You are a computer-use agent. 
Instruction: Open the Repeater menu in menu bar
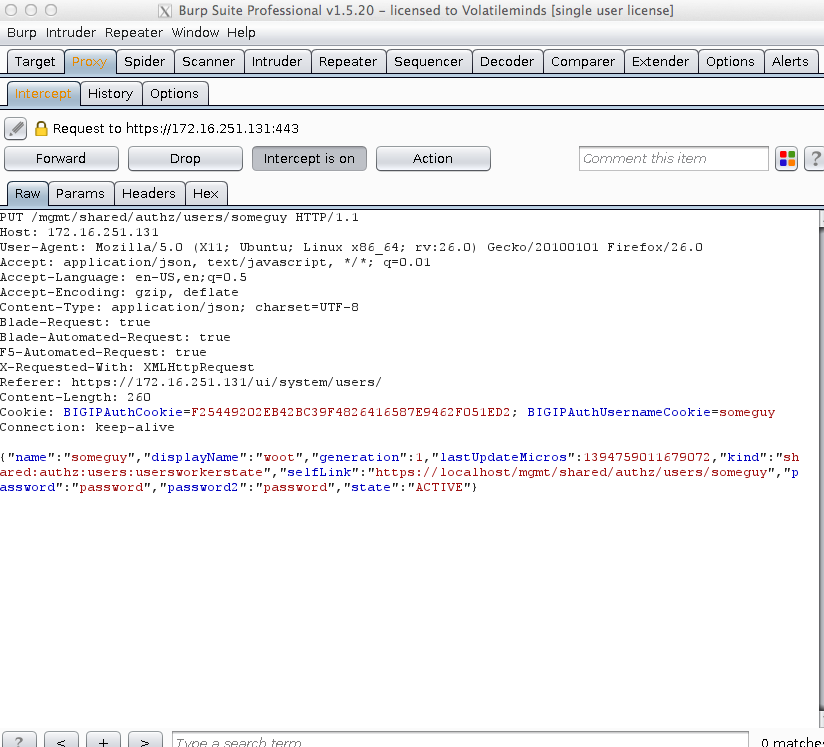(x=133, y=33)
